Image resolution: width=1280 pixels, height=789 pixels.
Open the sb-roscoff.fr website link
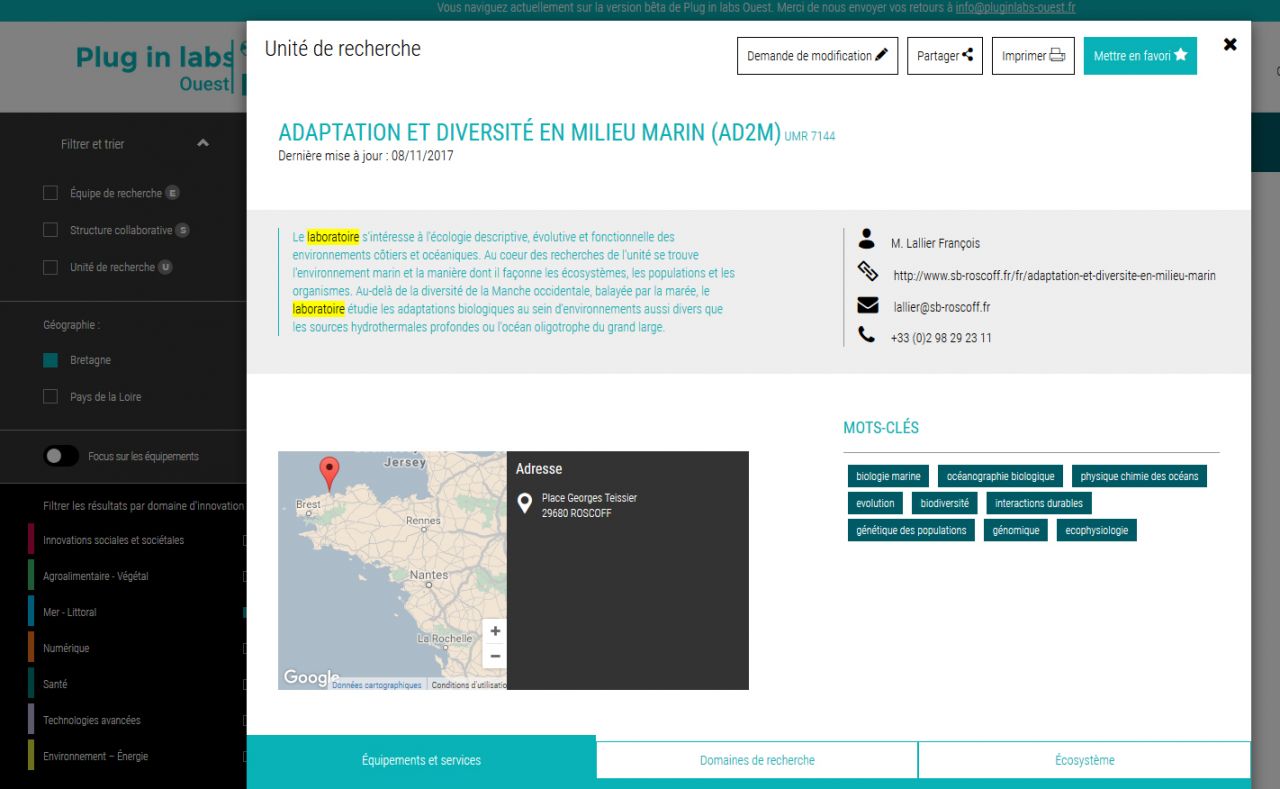tap(1054, 276)
